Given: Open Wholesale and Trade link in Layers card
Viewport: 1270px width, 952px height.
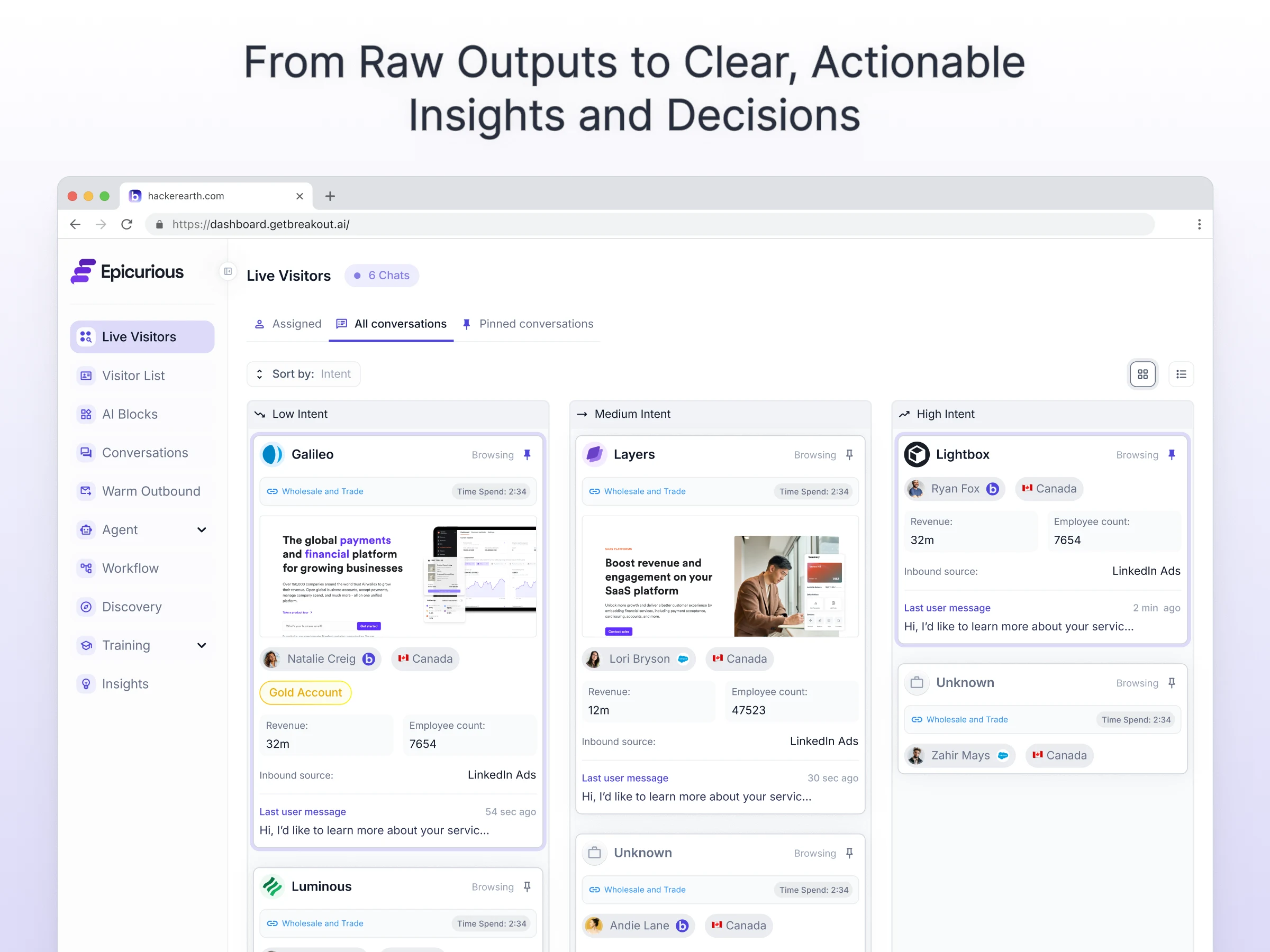Looking at the screenshot, I should point(644,491).
